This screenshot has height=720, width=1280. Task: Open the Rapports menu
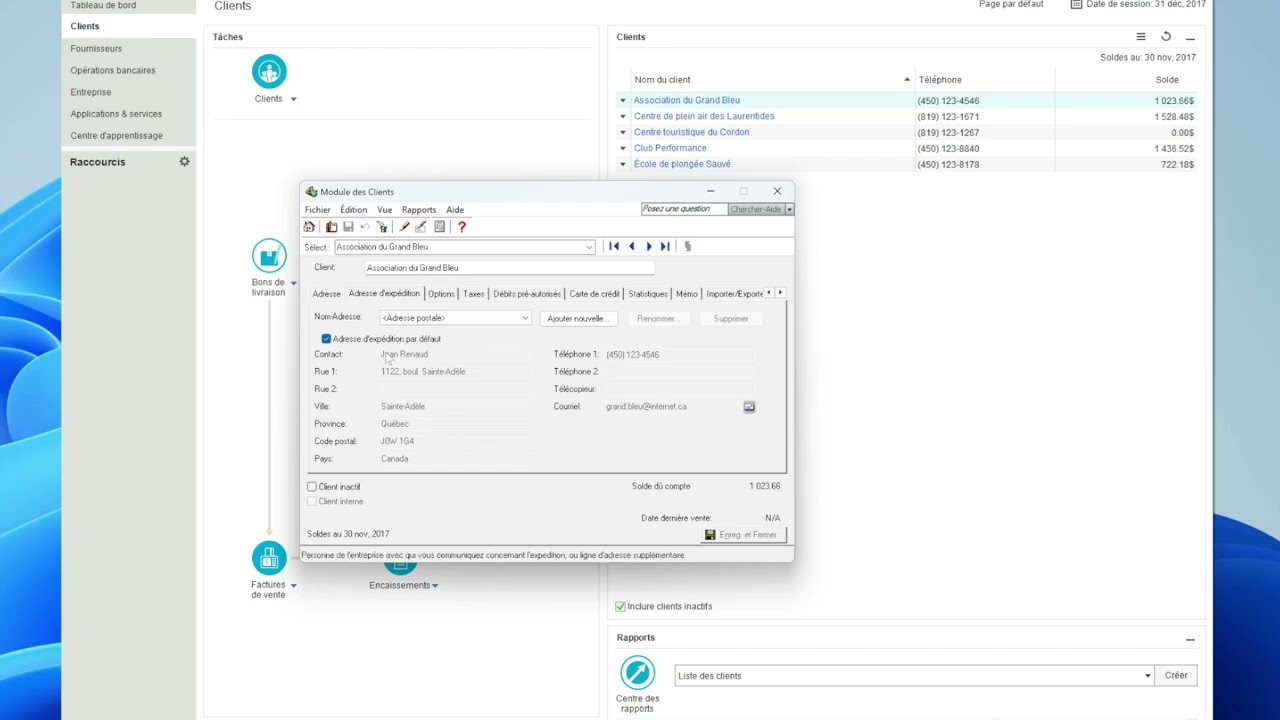pos(419,210)
